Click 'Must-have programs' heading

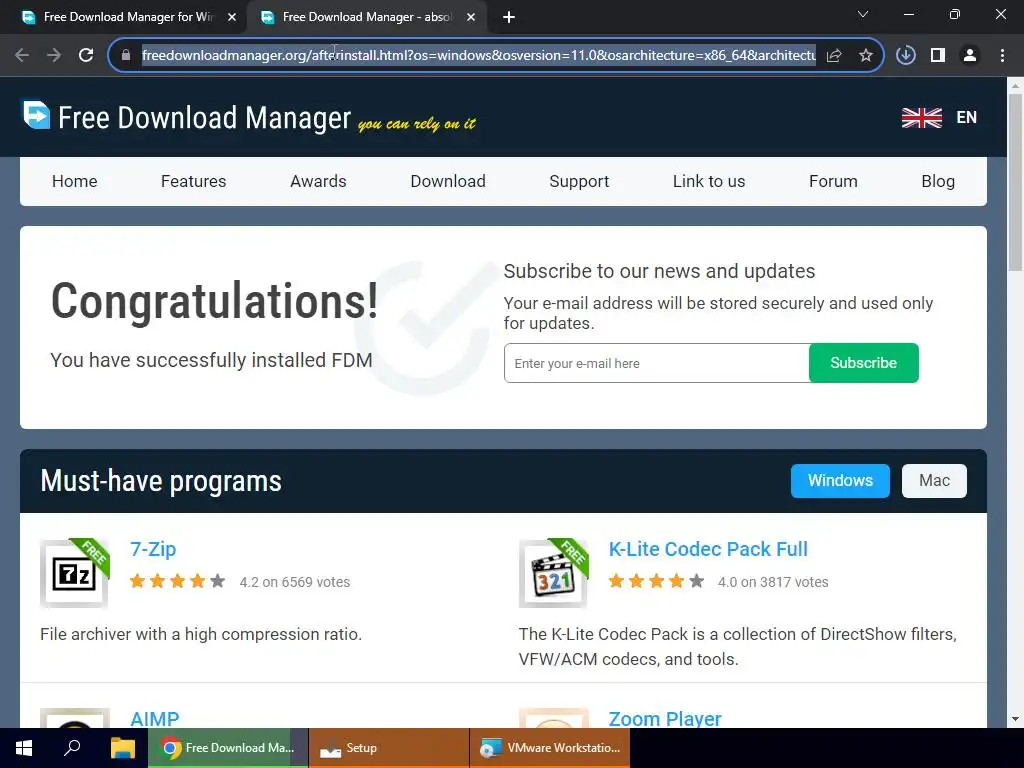(161, 481)
